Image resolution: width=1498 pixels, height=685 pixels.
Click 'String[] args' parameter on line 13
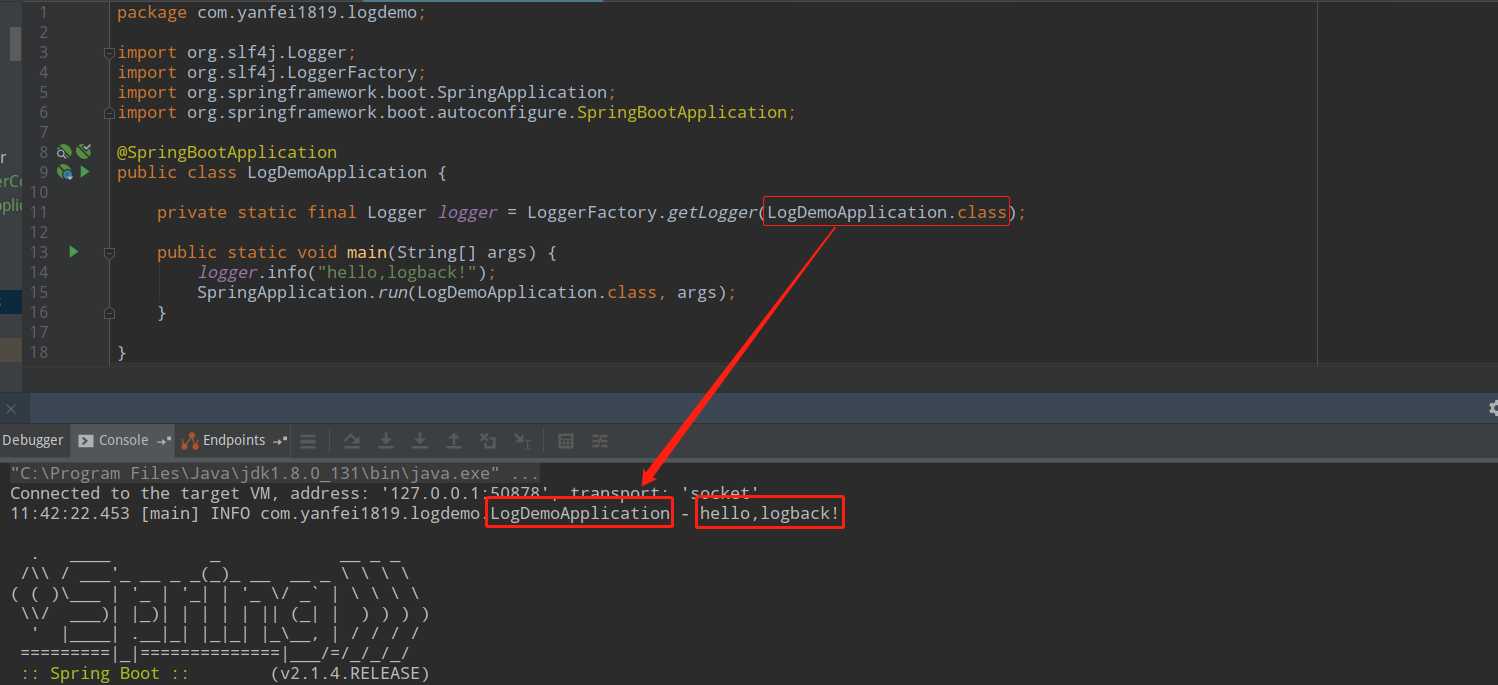coord(462,252)
